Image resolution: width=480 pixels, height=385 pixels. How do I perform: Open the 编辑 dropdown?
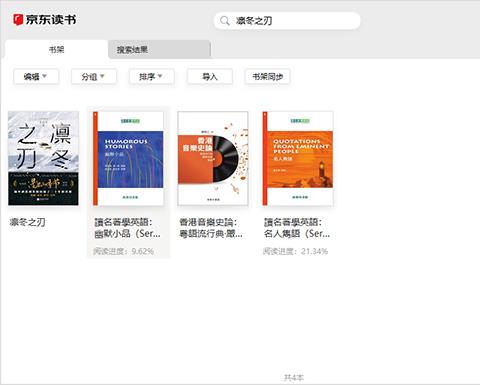click(x=36, y=77)
